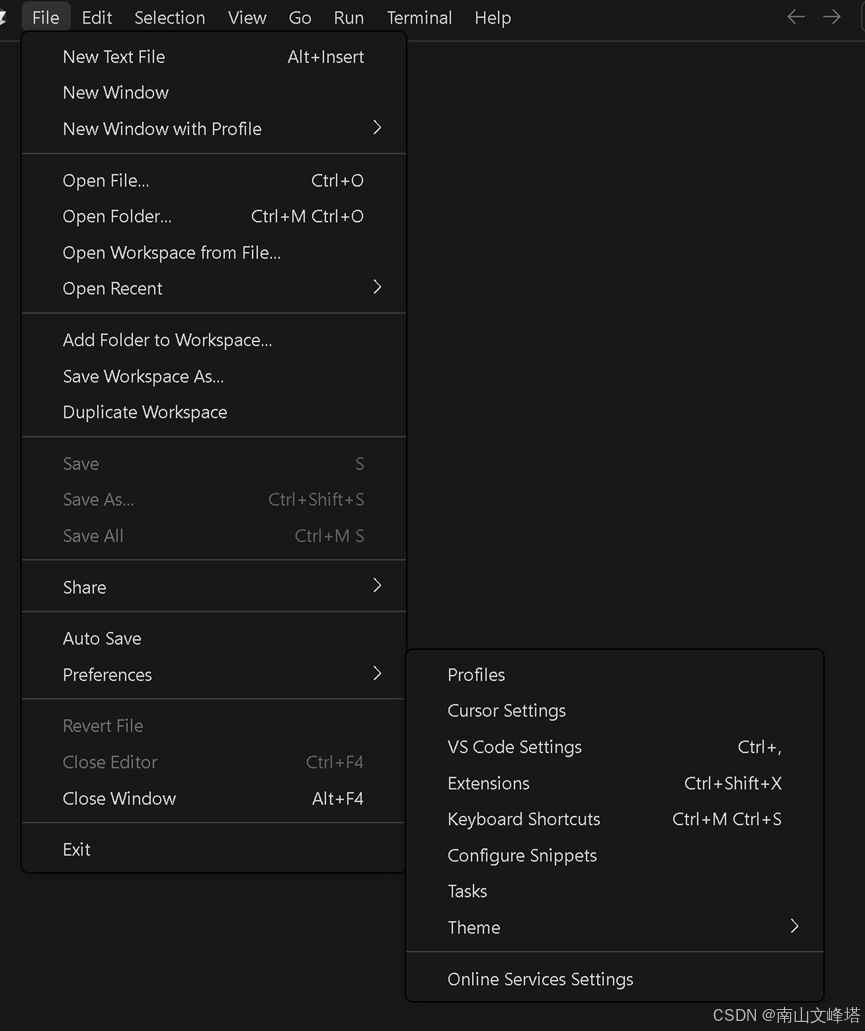The width and height of the screenshot is (865, 1031).
Task: Click the navigate back arrow
Action: pos(796,17)
